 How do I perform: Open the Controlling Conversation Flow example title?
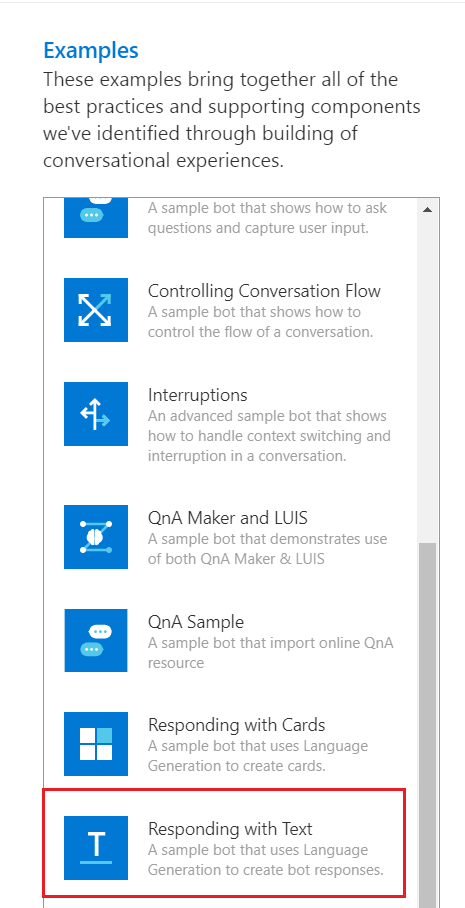[x=264, y=291]
